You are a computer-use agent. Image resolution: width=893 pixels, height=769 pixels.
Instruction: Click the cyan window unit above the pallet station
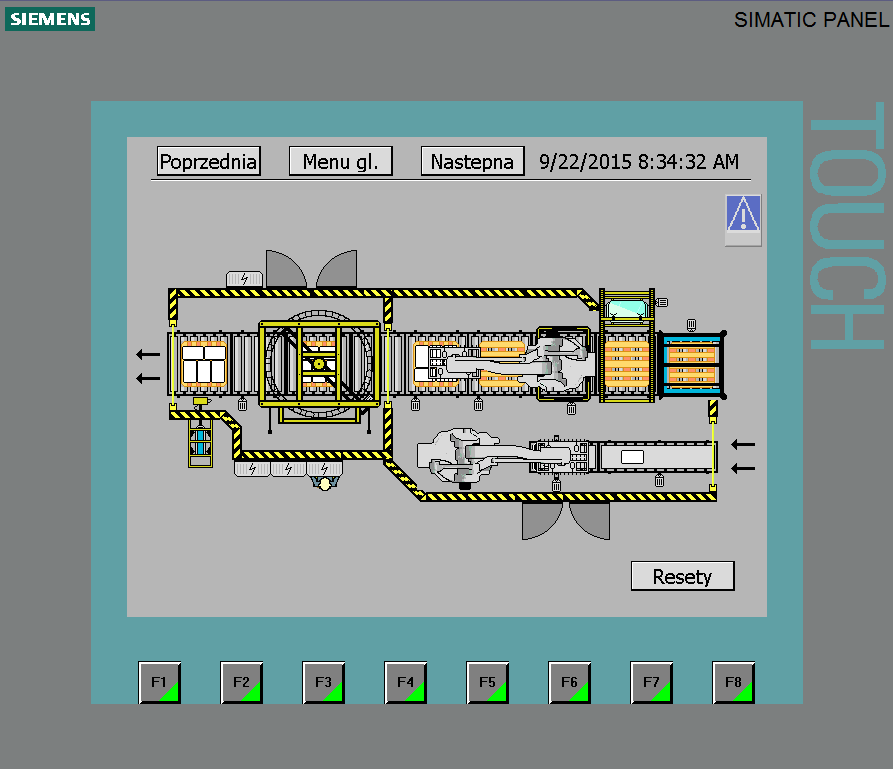[626, 309]
